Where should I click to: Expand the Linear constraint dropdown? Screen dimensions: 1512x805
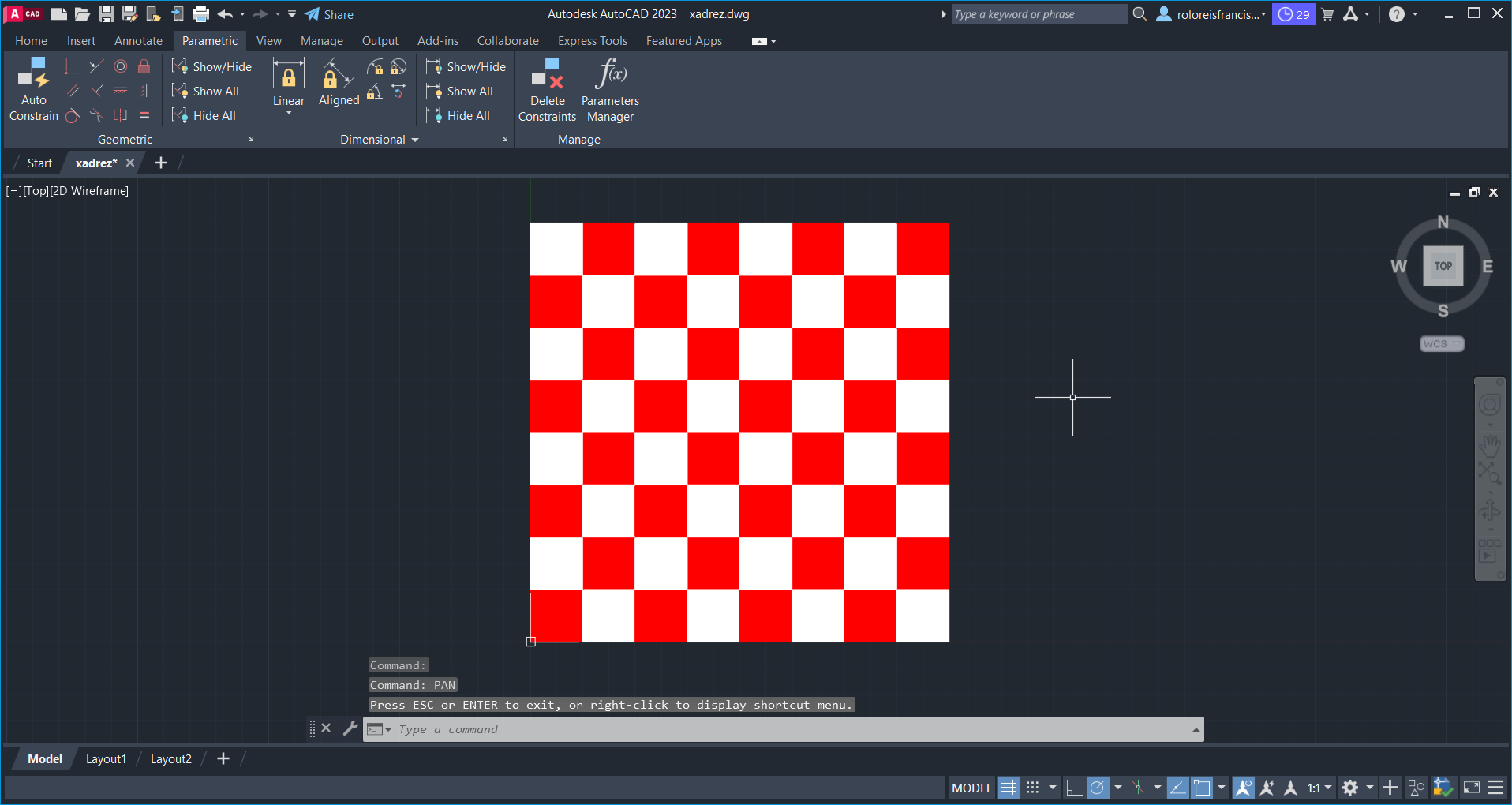tap(289, 114)
